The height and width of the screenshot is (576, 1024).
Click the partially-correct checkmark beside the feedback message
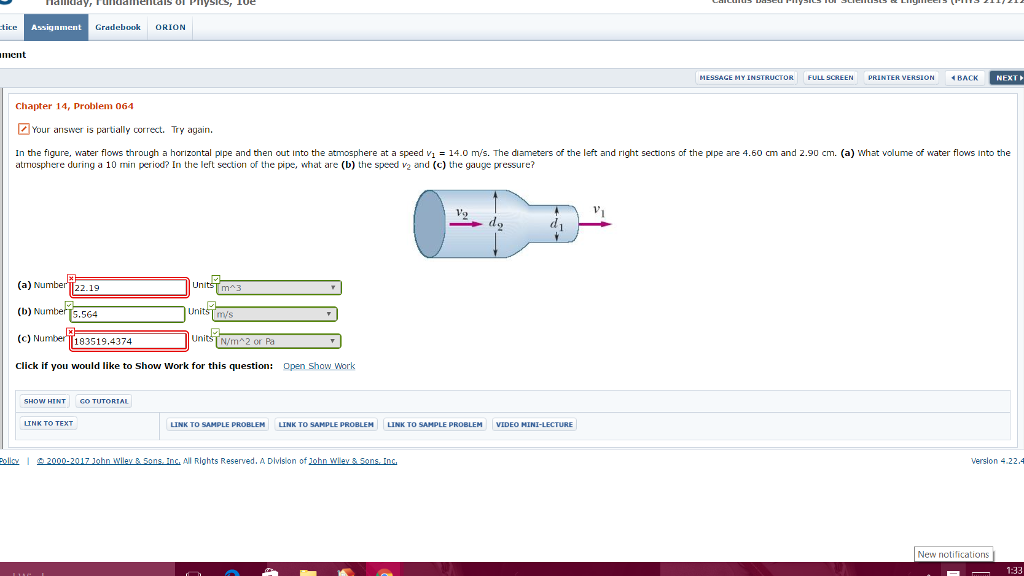pos(26,129)
